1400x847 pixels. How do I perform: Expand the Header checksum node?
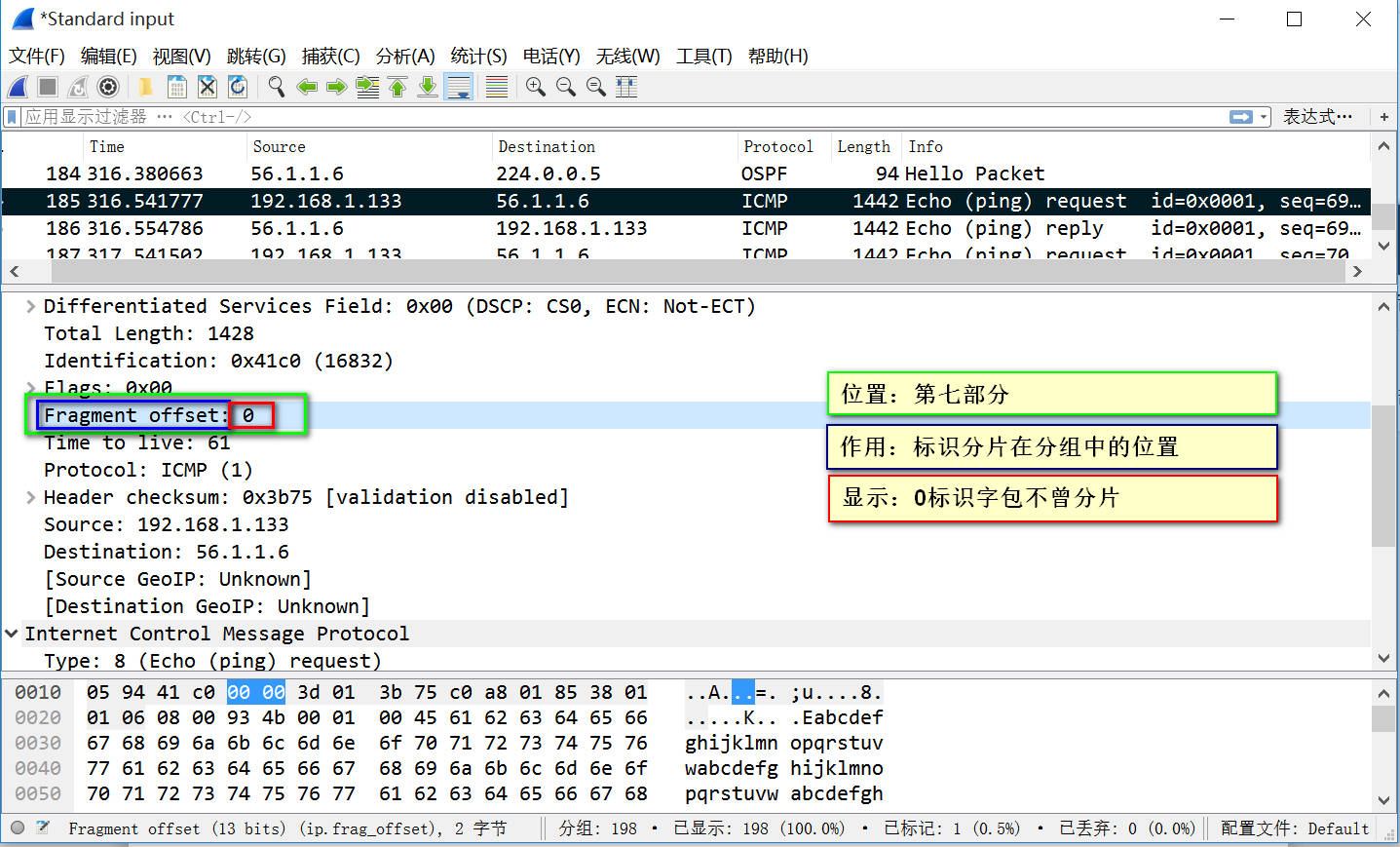point(31,497)
